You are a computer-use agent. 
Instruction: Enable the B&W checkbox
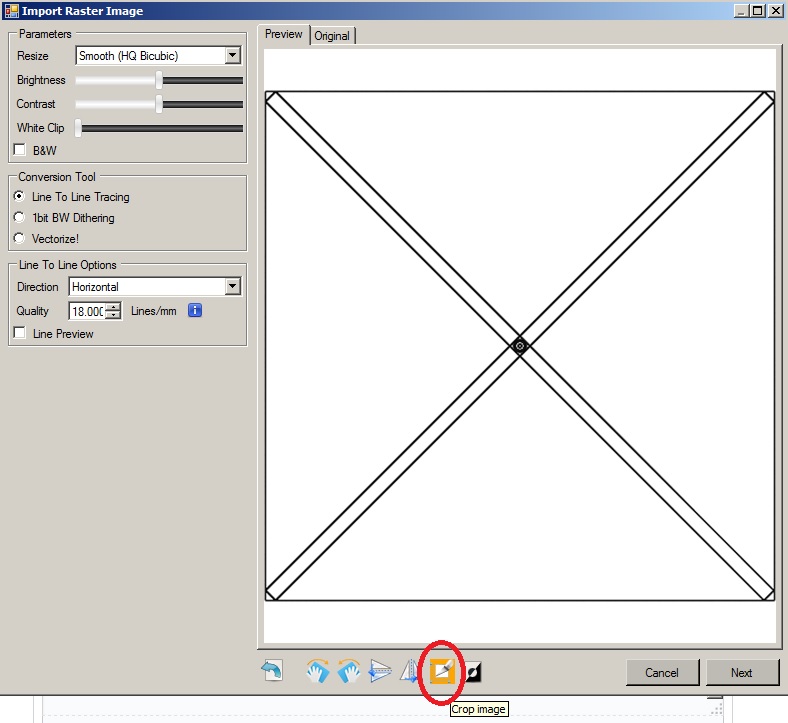click(x=20, y=150)
